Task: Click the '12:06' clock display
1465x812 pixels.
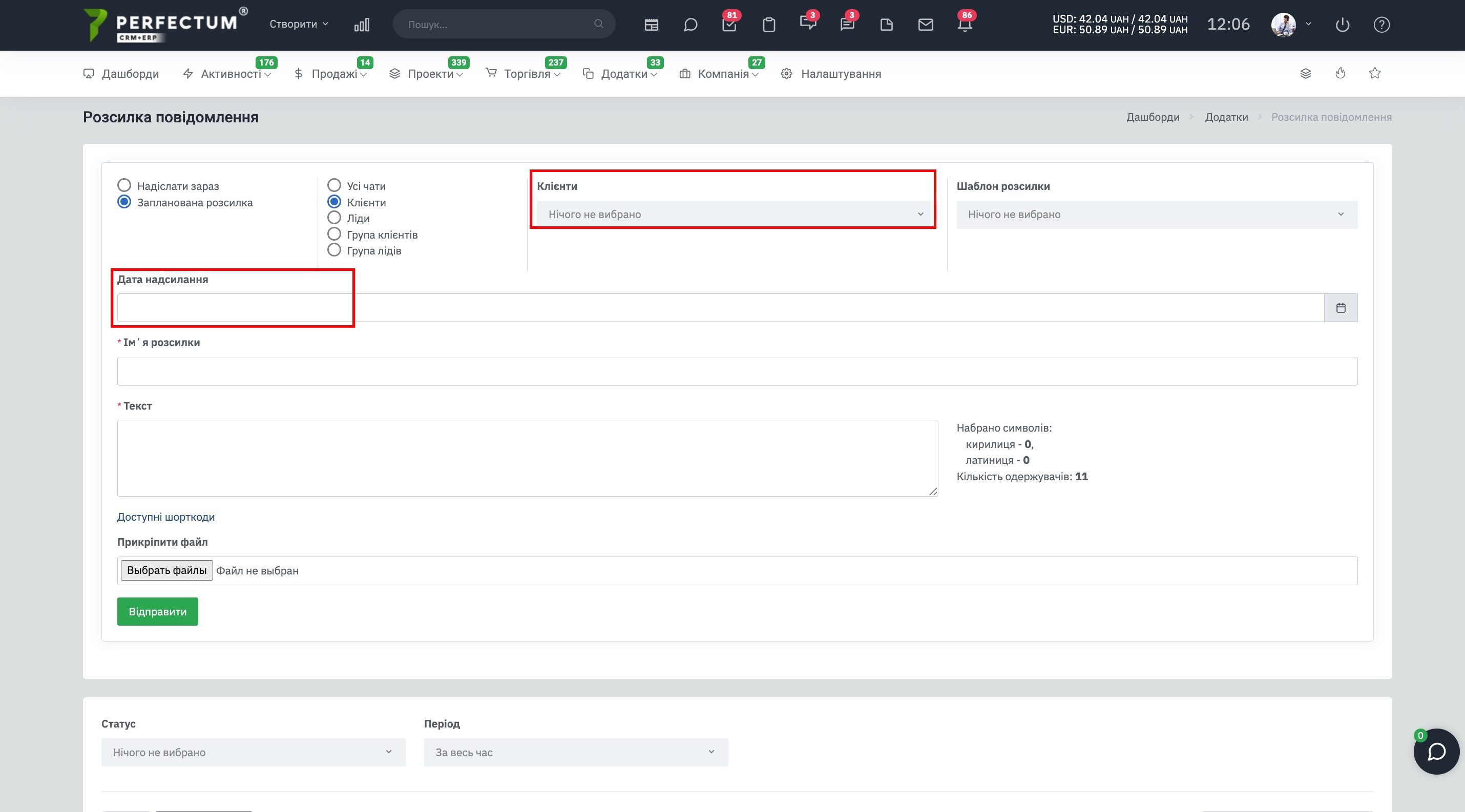Action: coord(1228,24)
